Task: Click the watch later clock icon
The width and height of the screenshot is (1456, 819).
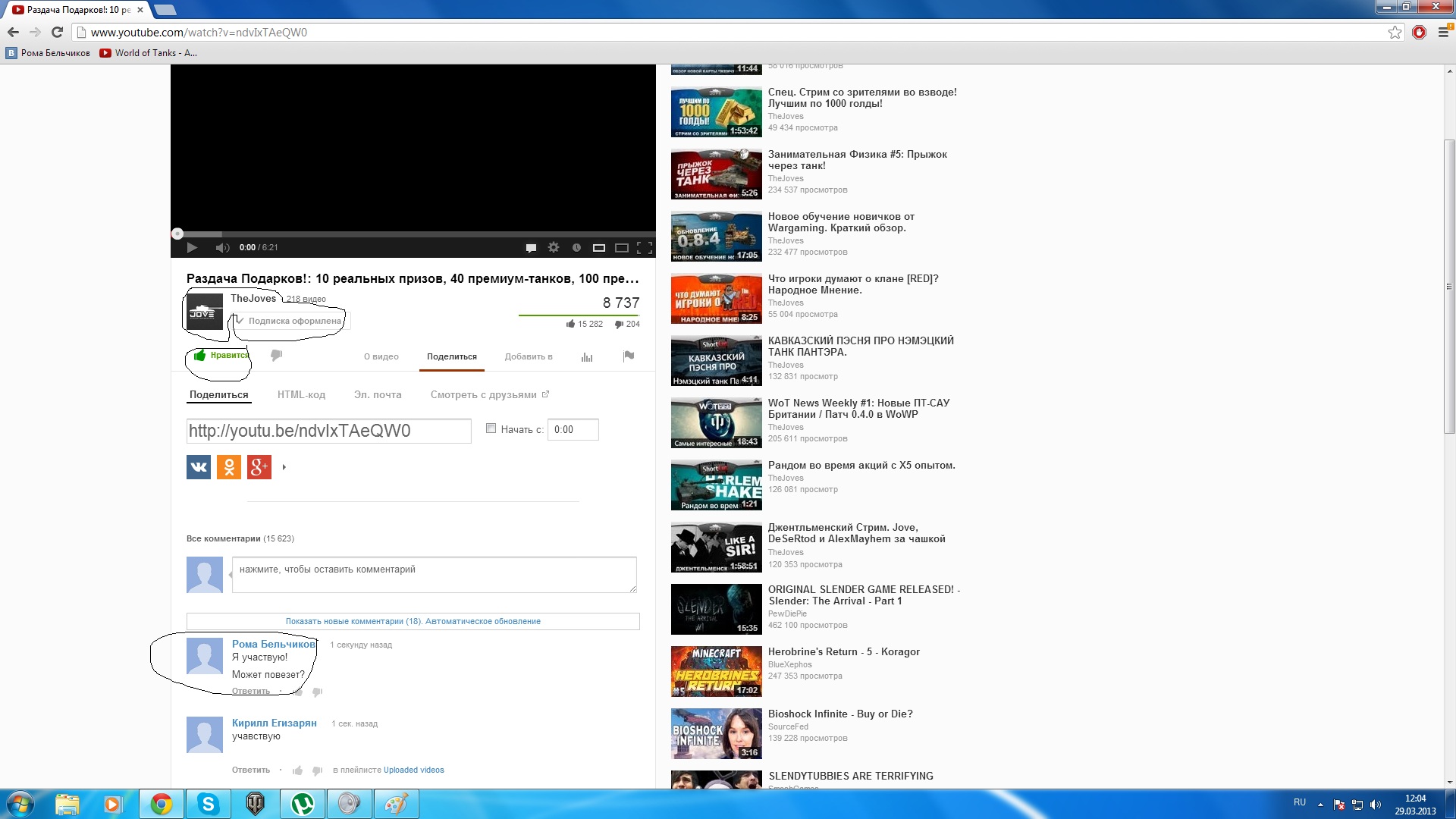Action: tap(576, 247)
